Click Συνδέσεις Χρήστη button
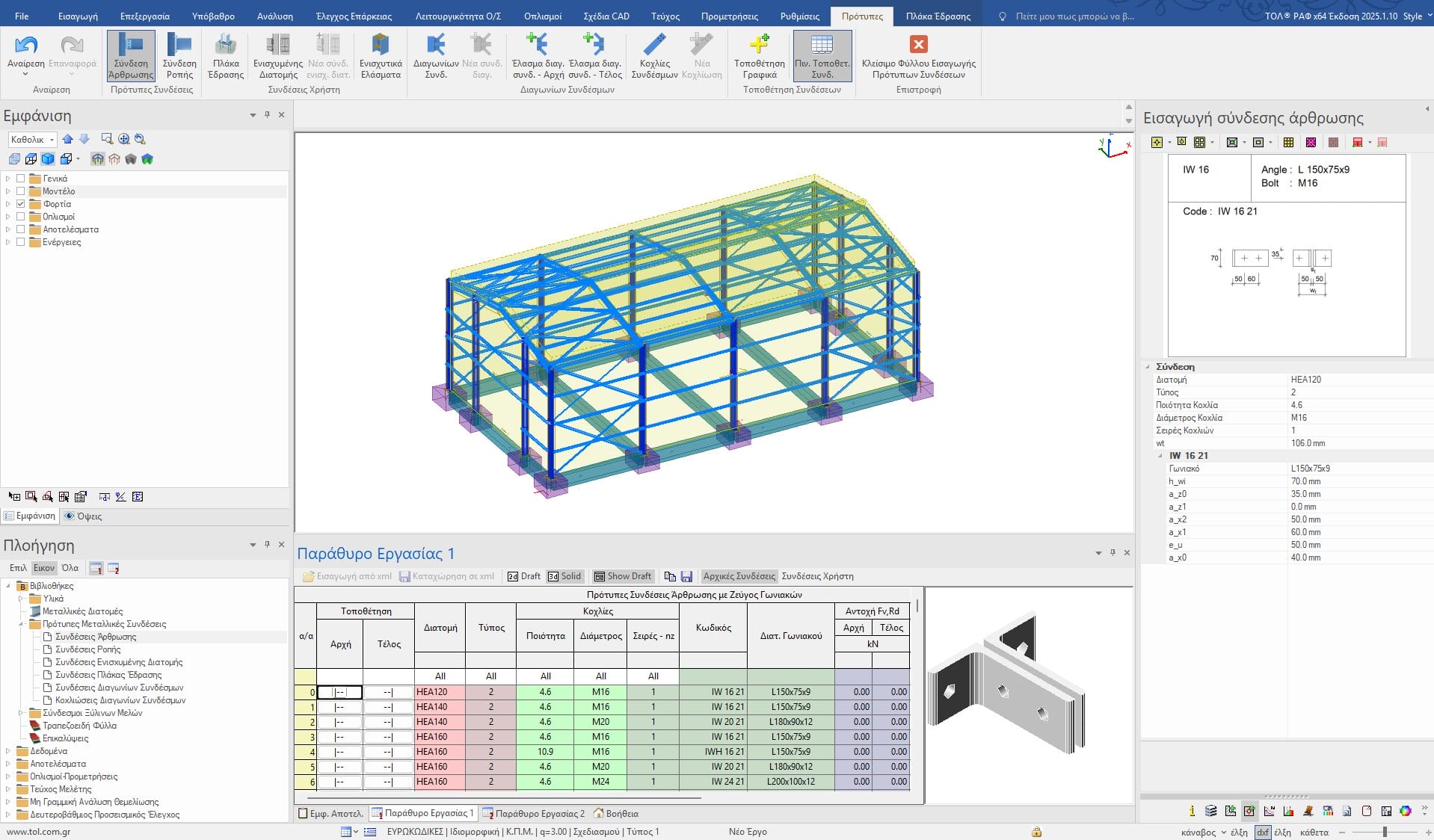 (x=817, y=576)
